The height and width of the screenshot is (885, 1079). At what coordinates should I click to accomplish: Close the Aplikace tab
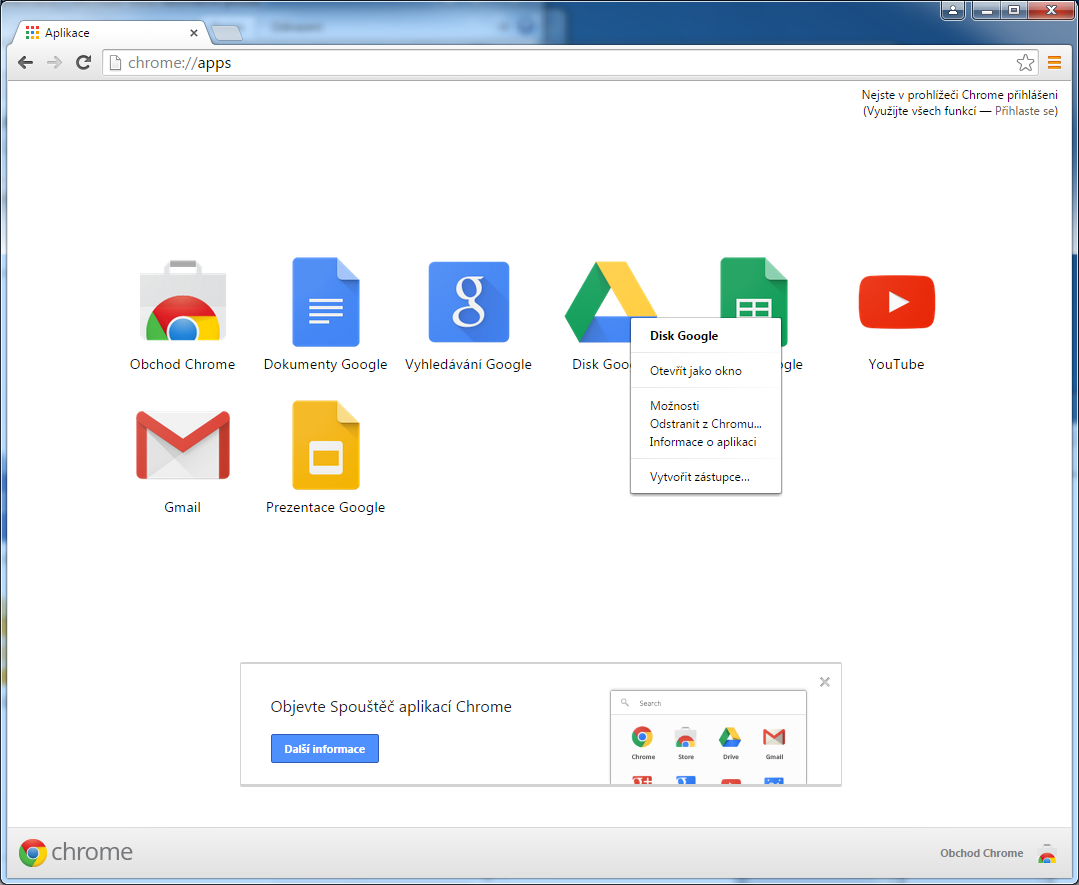[x=194, y=32]
